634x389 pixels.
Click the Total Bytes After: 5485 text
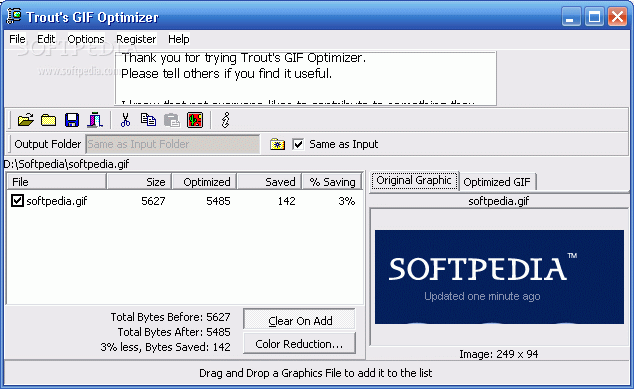pos(174,332)
